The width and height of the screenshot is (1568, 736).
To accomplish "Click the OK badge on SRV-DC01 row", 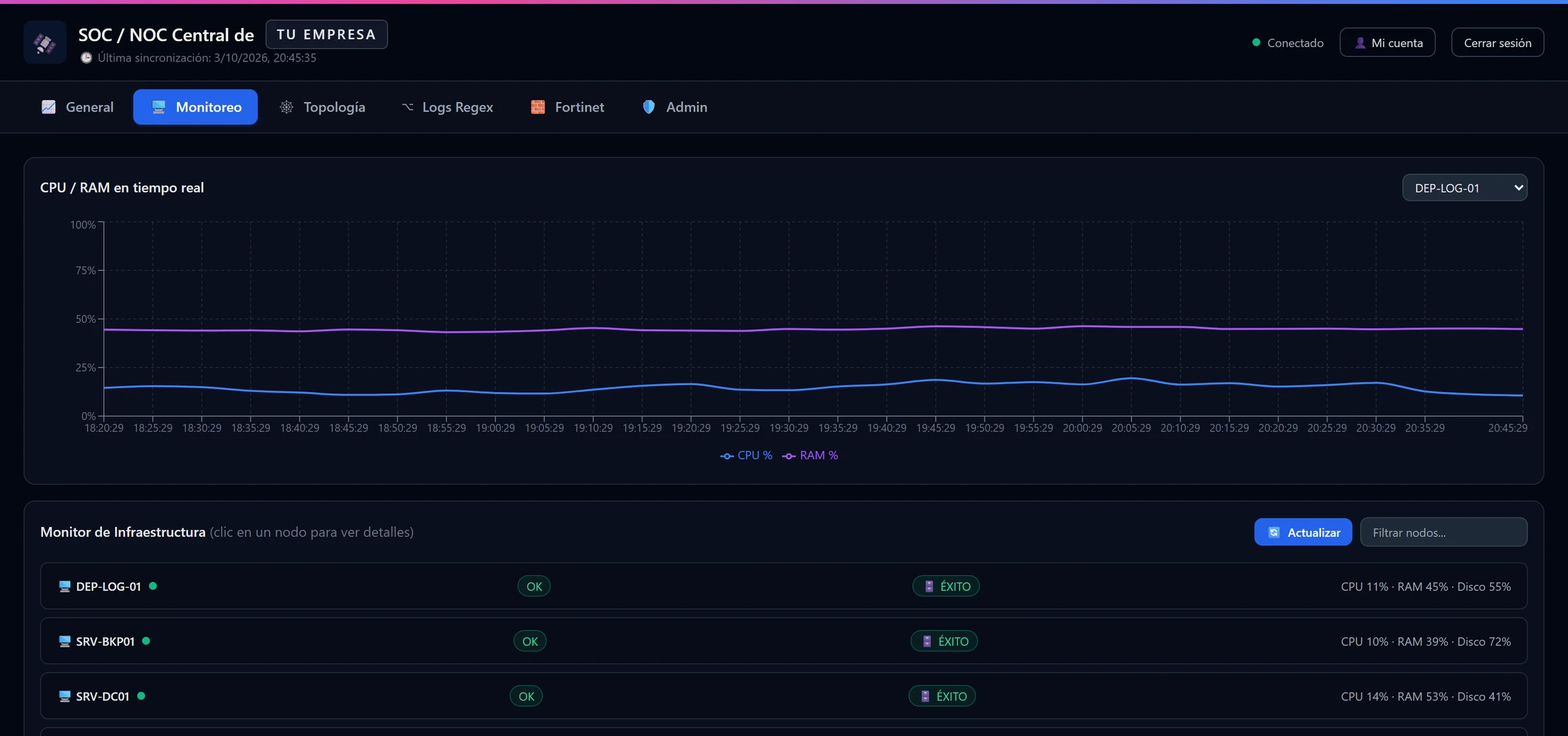I will coord(527,696).
